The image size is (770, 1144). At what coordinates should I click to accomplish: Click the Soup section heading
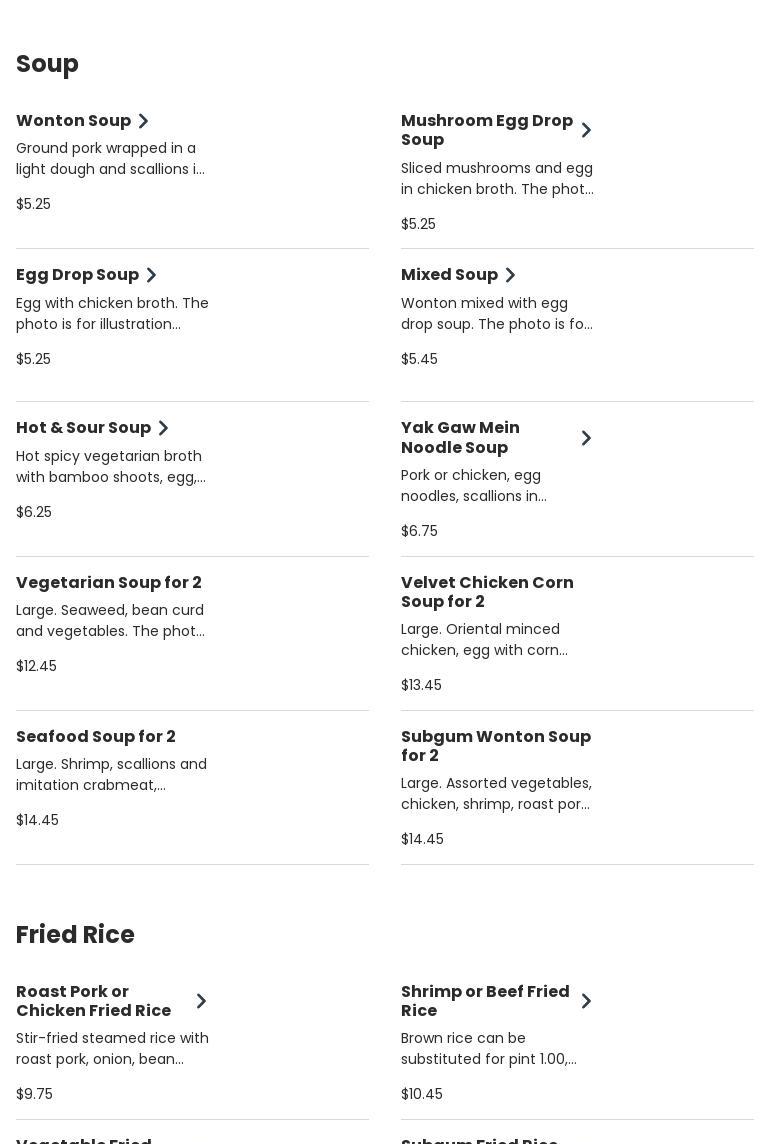pos(47,64)
